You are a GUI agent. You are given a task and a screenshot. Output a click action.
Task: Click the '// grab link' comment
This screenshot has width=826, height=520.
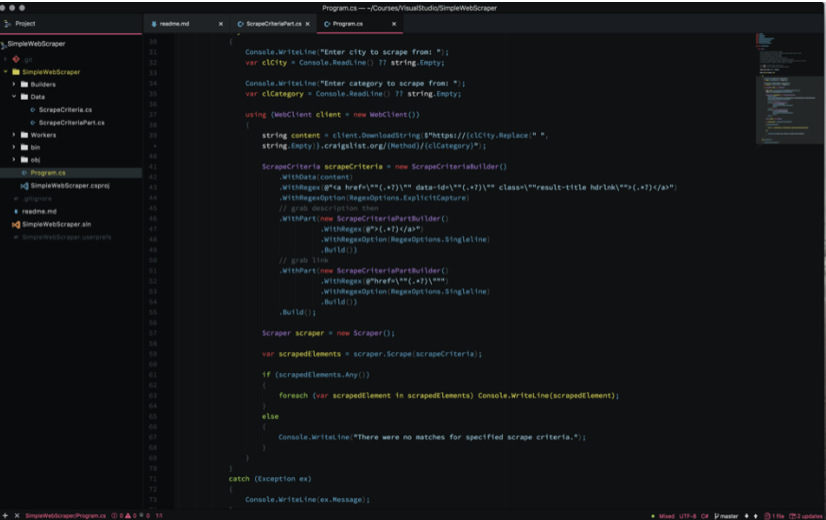pyautogui.click(x=303, y=260)
